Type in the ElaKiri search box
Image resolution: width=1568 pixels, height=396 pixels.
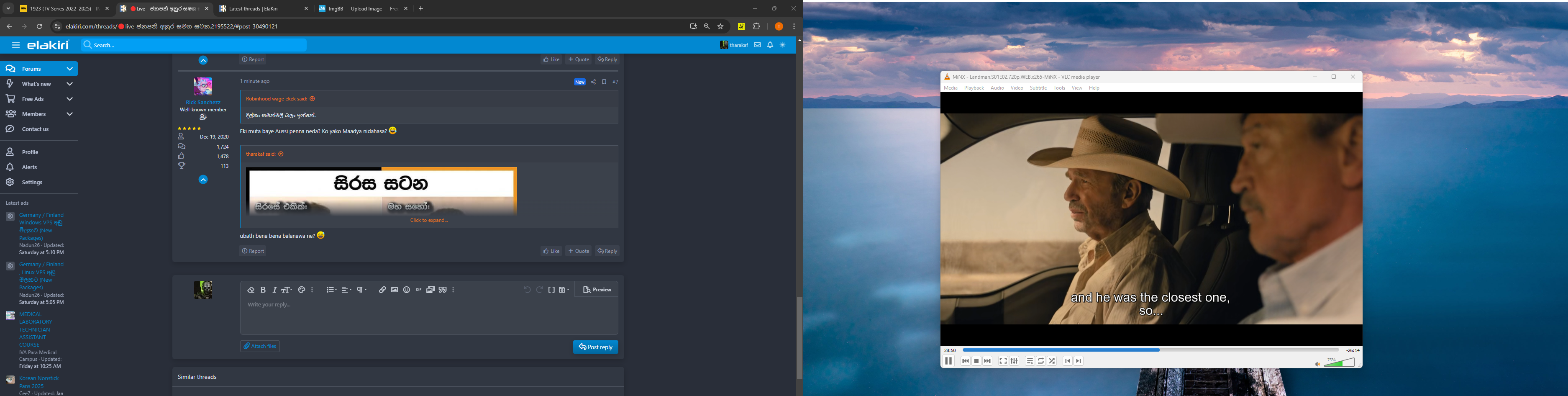pyautogui.click(x=194, y=45)
